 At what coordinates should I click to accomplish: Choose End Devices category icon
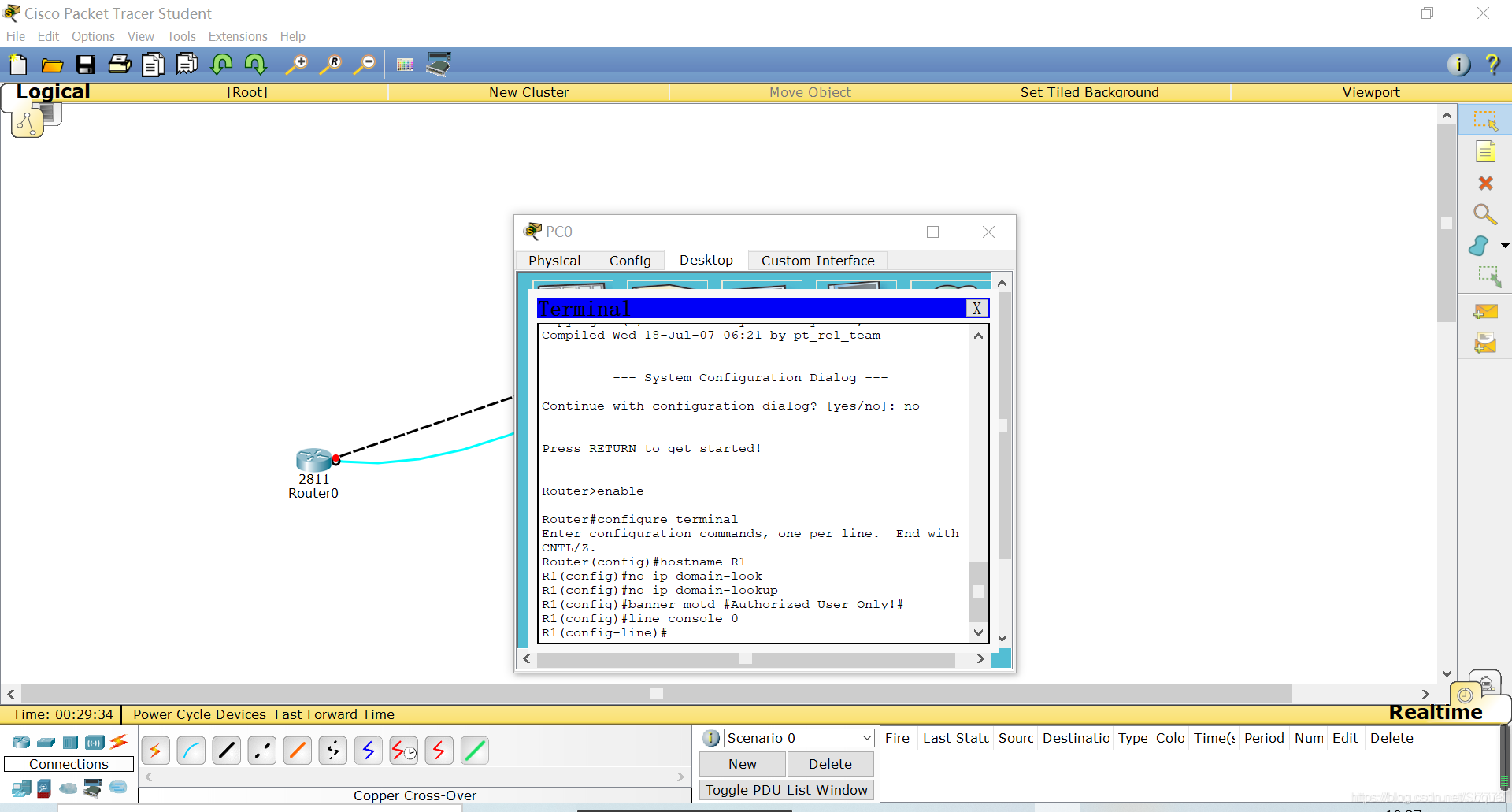(21, 788)
